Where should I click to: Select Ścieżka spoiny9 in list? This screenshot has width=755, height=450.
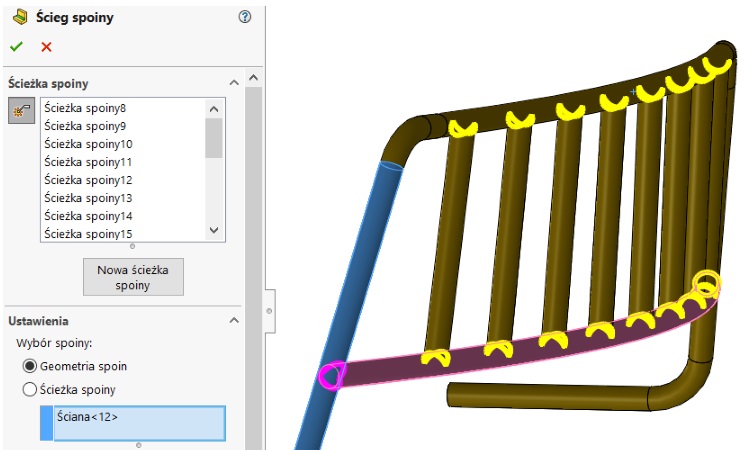(x=85, y=126)
